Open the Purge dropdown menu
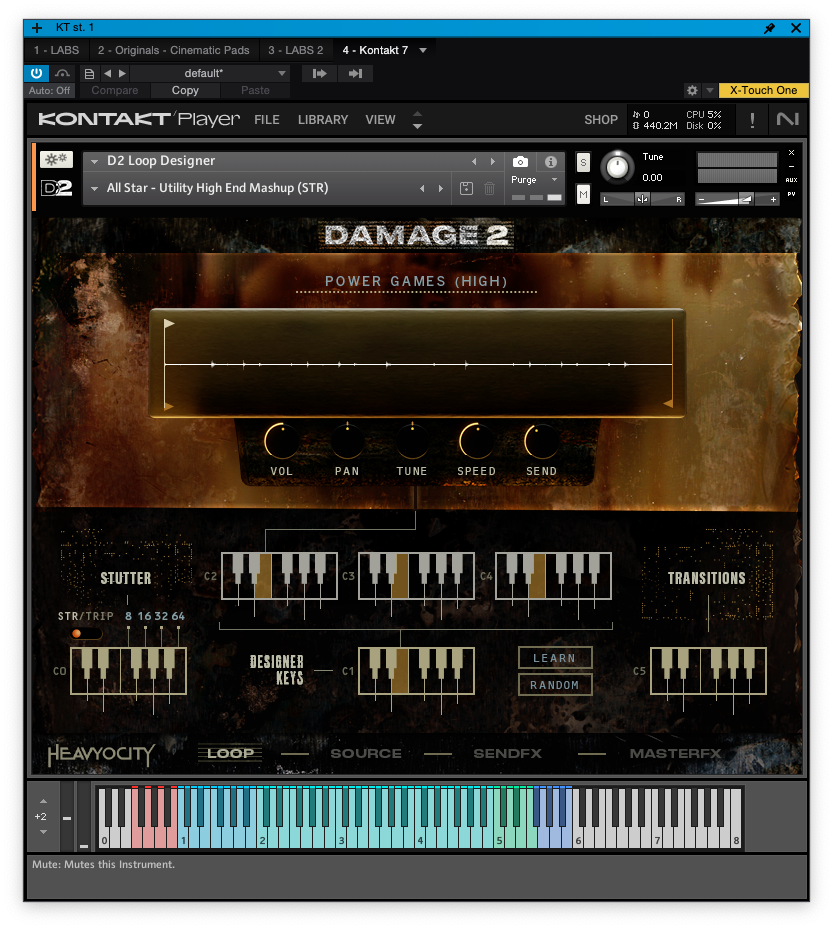The image size is (833, 929). tap(534, 180)
